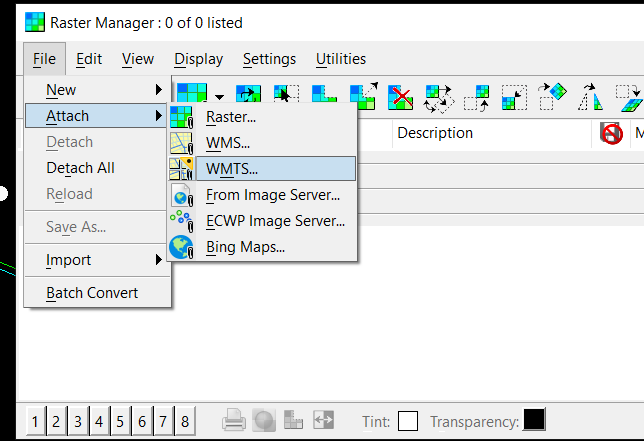The image size is (644, 441).
Task: Toggle view 5 display button
Action: pyautogui.click(x=121, y=421)
